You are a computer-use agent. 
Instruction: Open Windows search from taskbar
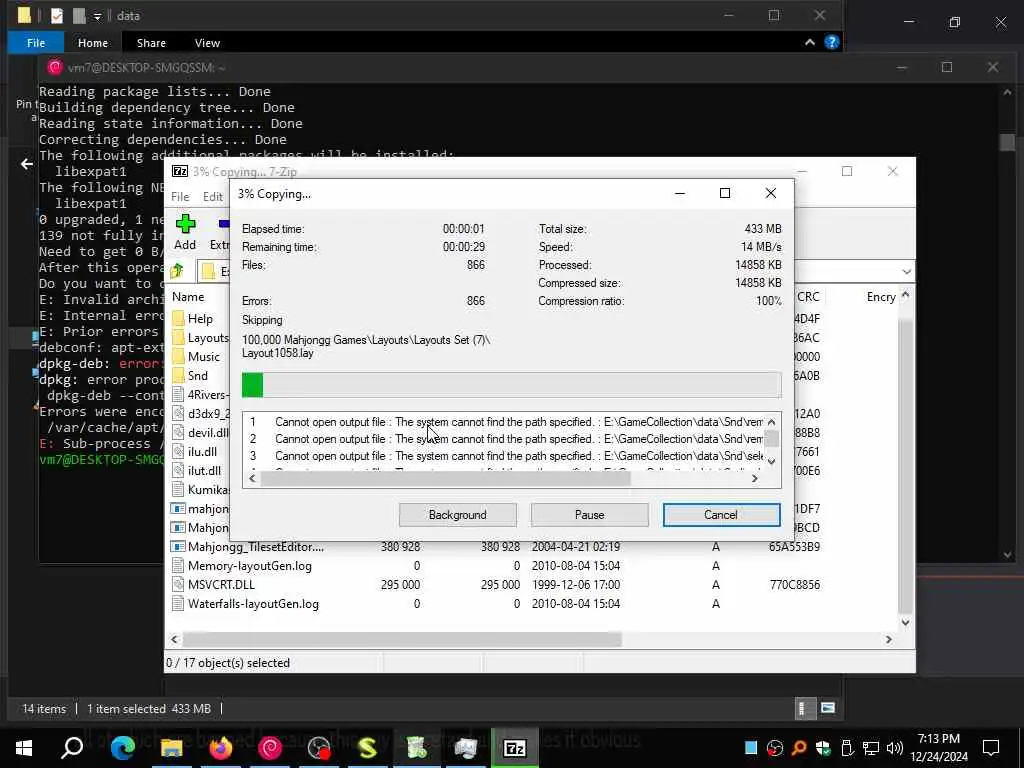click(72, 748)
